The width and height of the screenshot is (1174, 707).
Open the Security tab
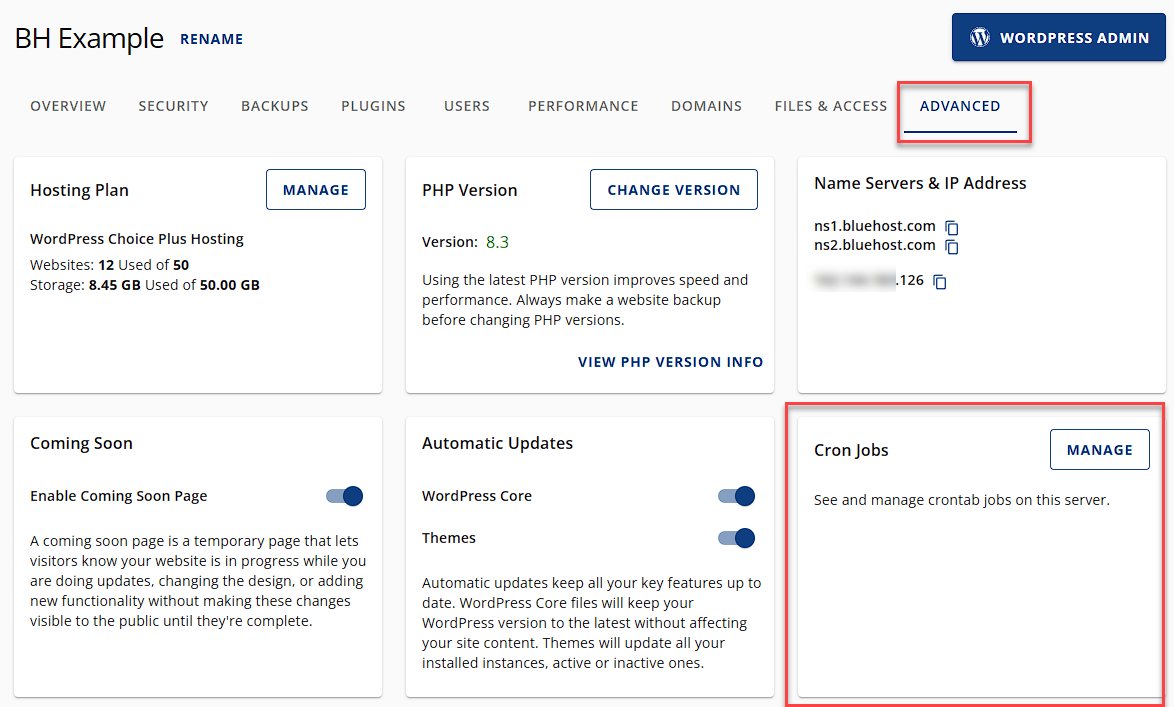173,105
